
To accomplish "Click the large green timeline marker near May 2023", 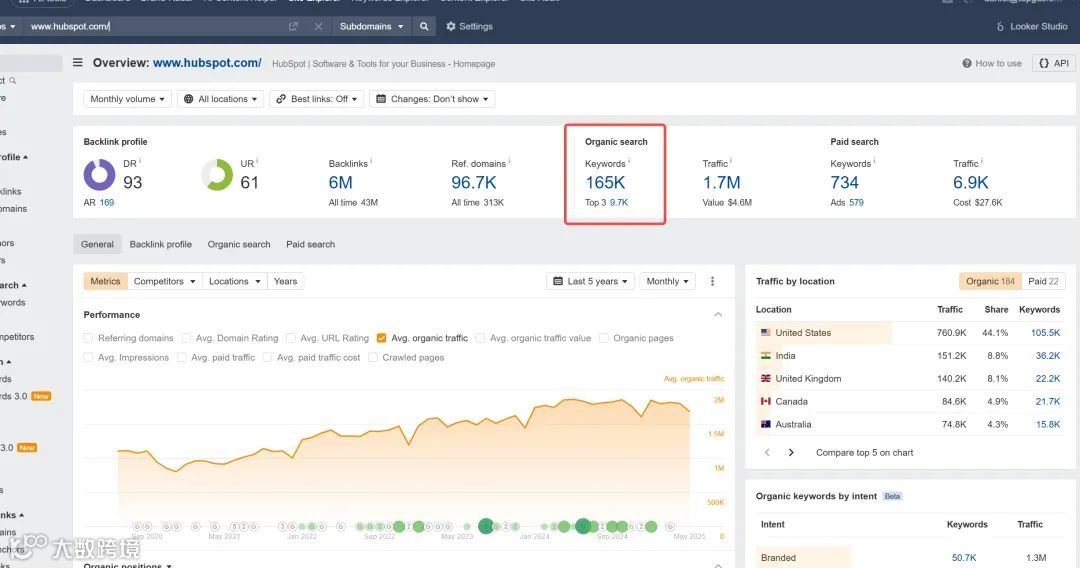I will pos(486,527).
